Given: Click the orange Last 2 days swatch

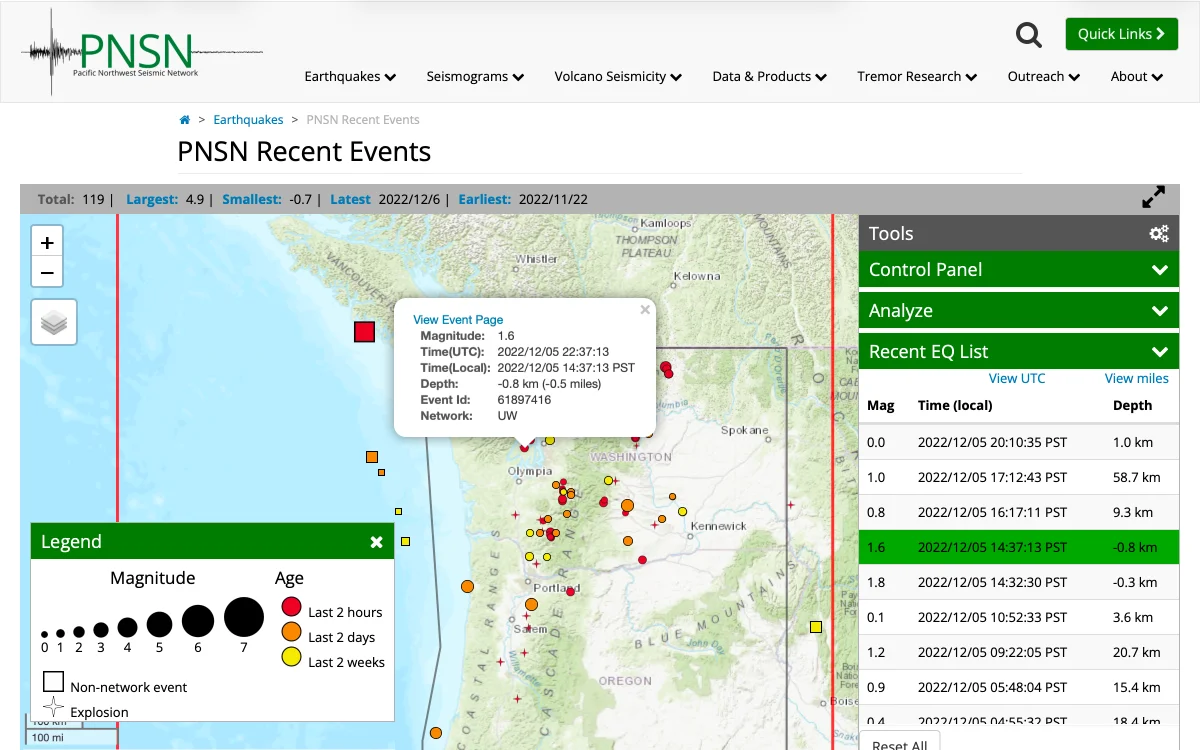Looking at the screenshot, I should [x=292, y=631].
